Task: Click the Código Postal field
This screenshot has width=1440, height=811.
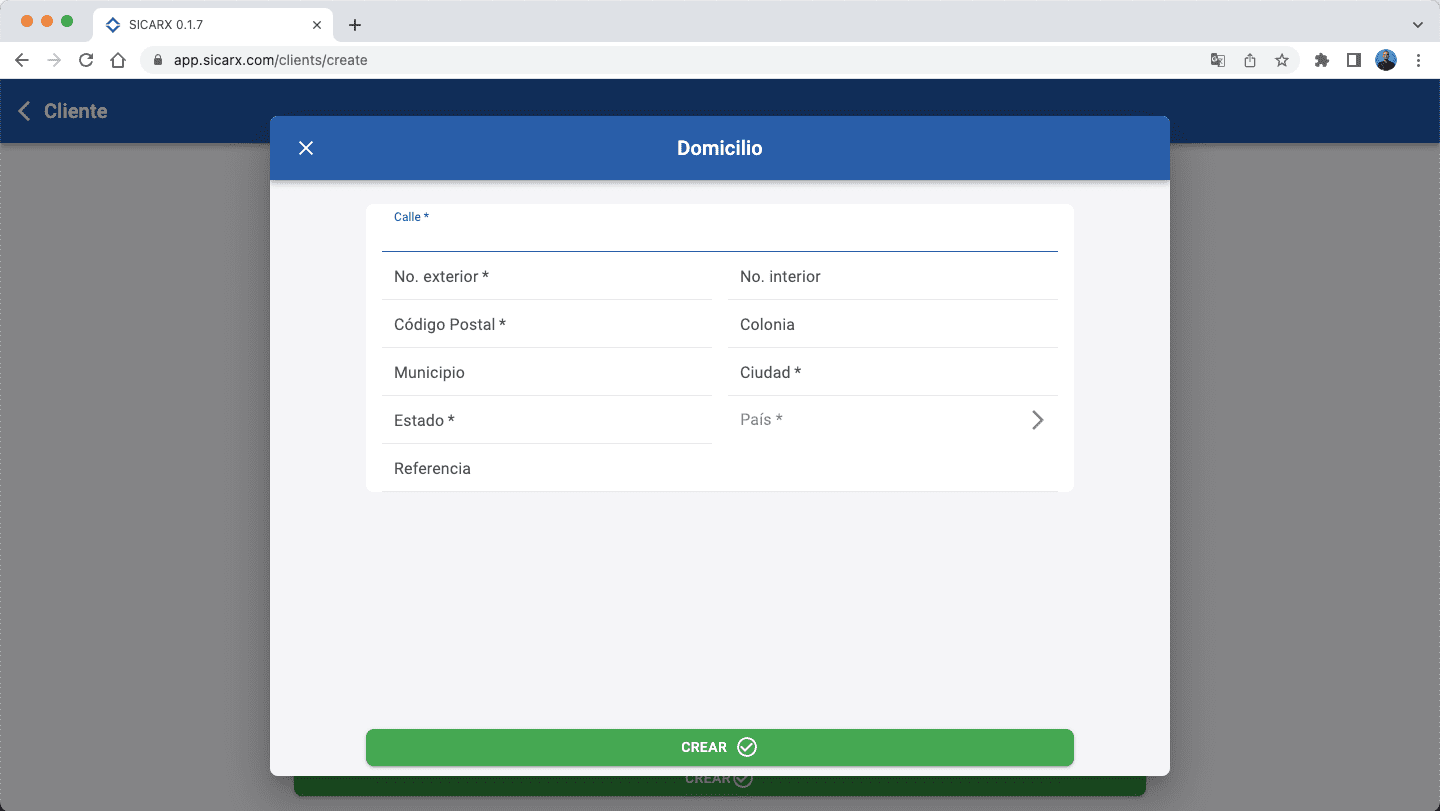Action: click(x=546, y=325)
